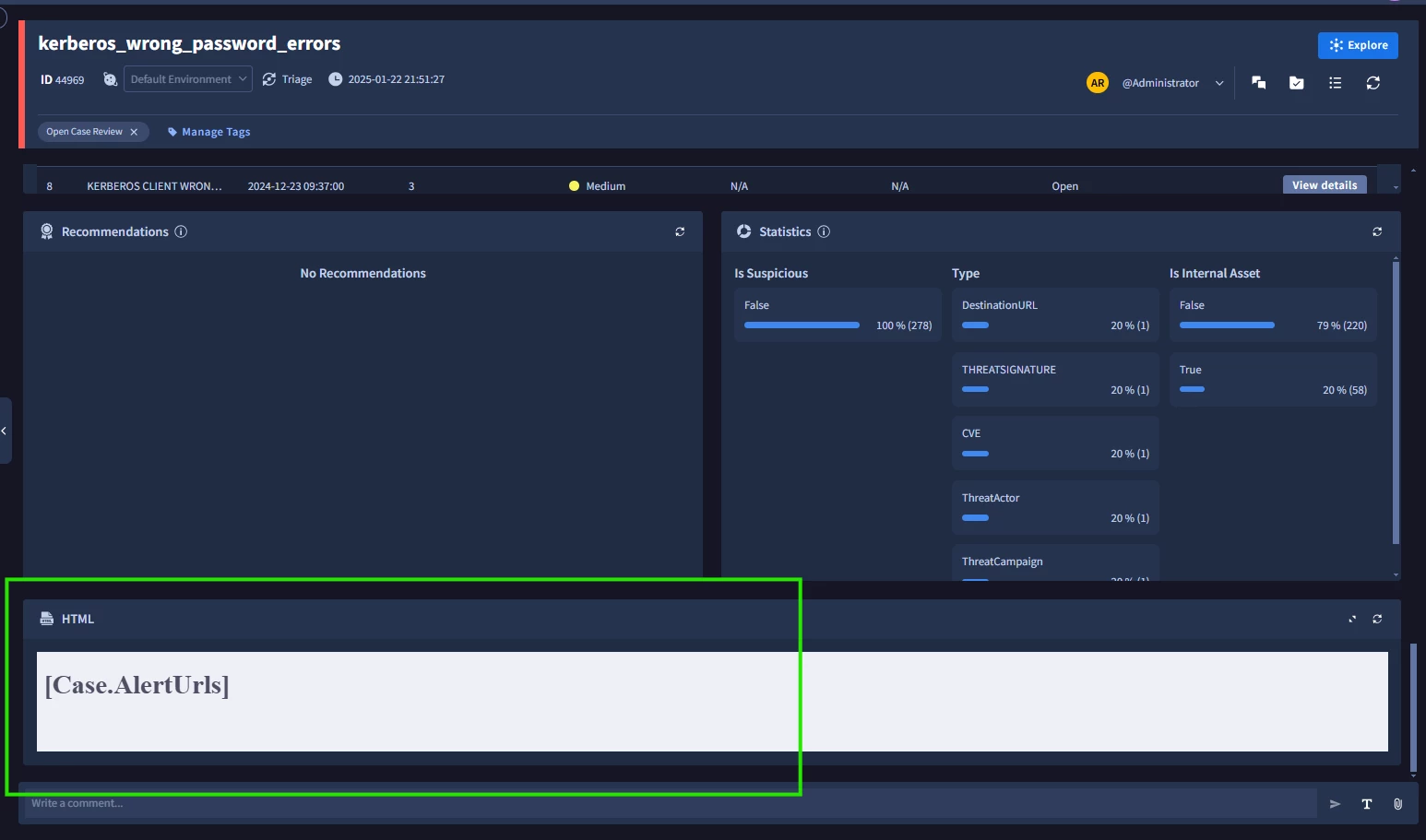Select the Is Internal Asset True card
This screenshot has width=1426, height=840.
click(x=1273, y=380)
